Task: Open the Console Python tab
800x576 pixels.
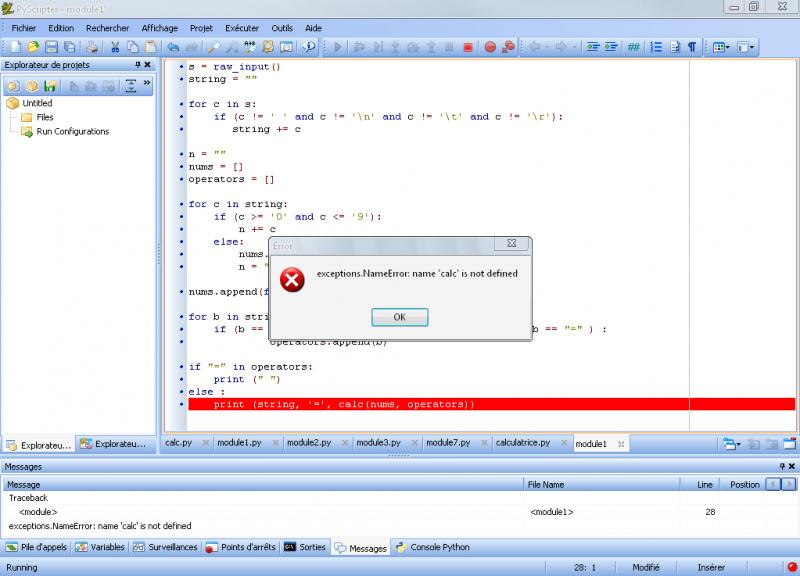Action: pos(433,547)
